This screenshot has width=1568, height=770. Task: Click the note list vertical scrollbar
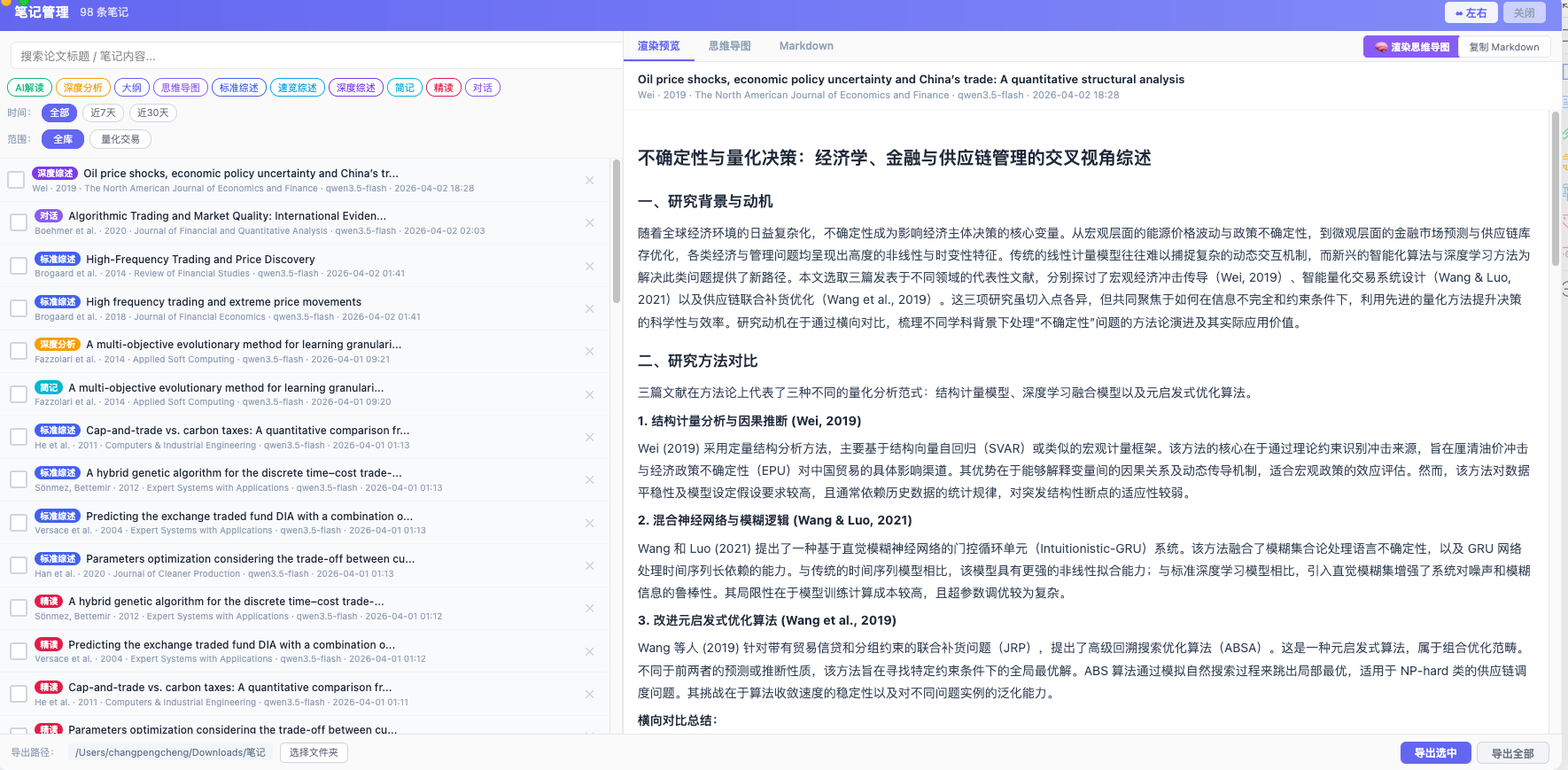click(x=617, y=232)
